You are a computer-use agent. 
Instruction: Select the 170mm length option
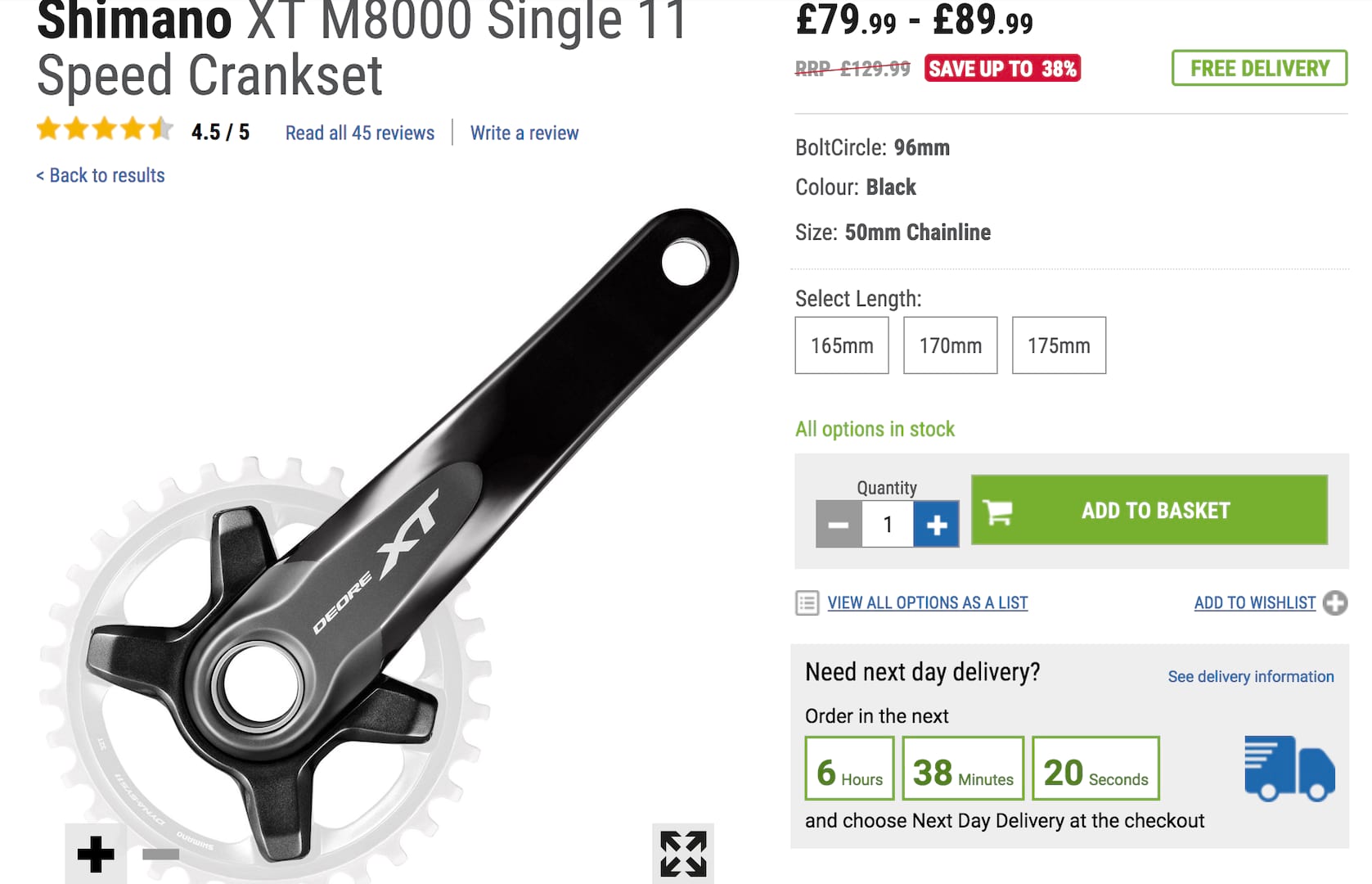coord(951,345)
